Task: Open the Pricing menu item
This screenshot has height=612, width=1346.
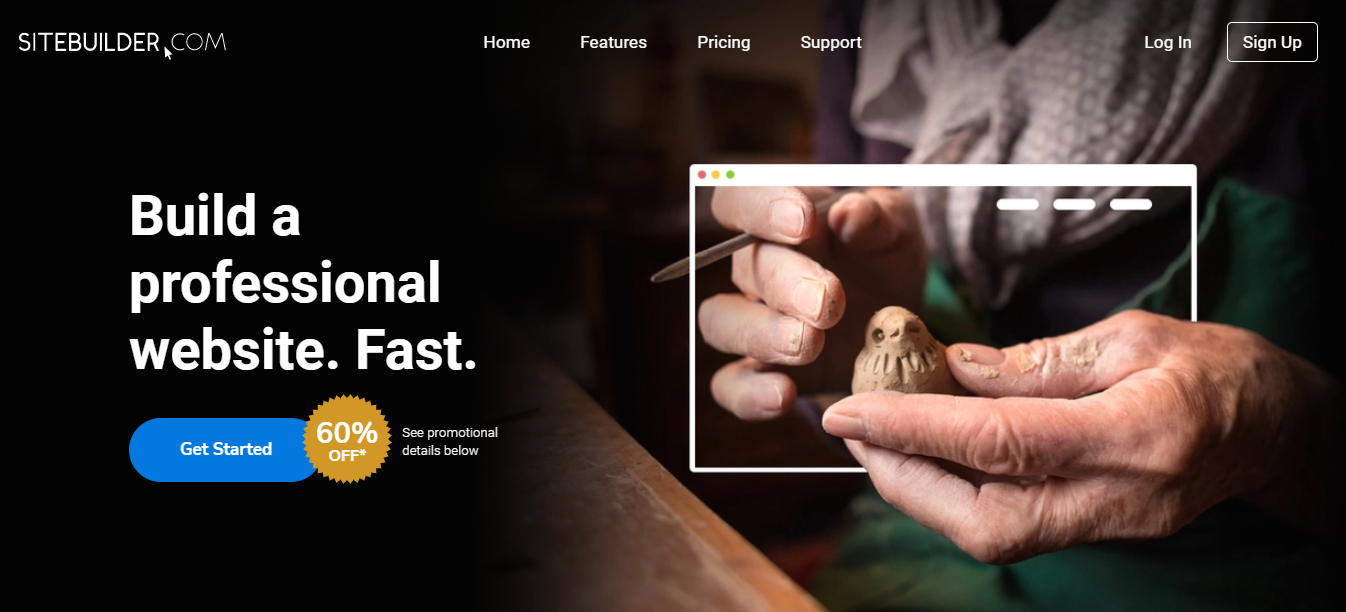Action: (724, 42)
